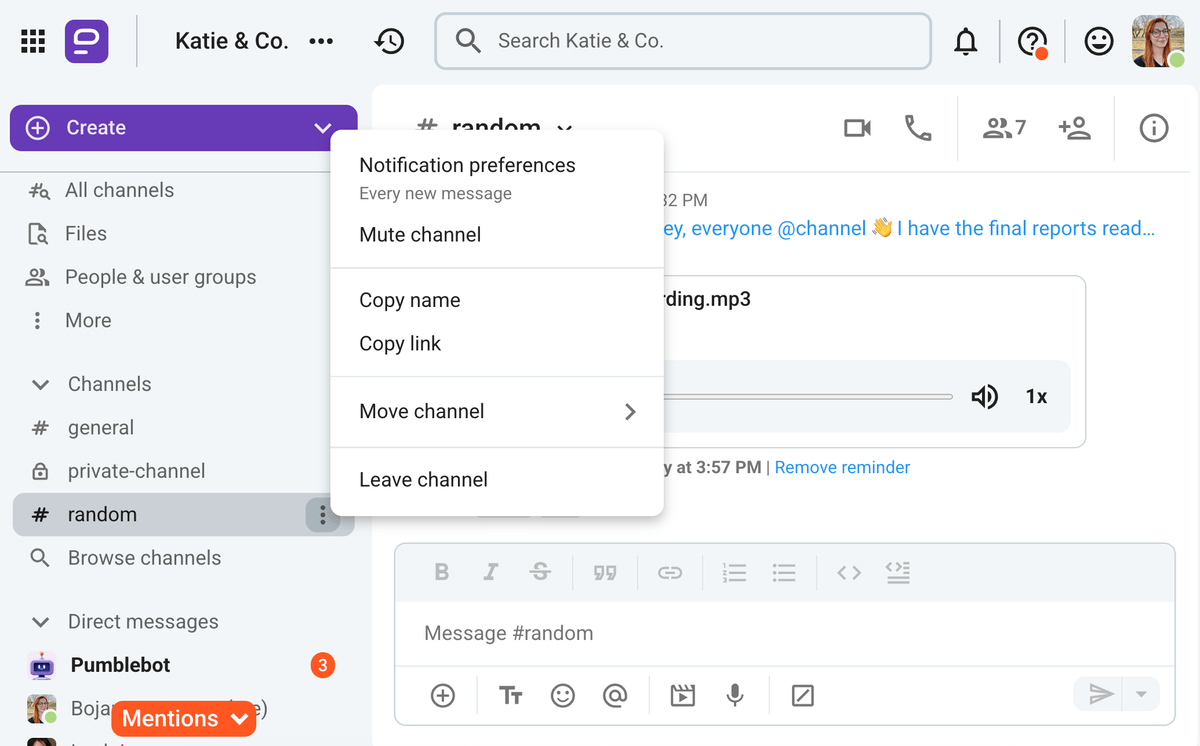The image size is (1200, 746).
Task: Click the add members icon
Action: [x=1074, y=128]
